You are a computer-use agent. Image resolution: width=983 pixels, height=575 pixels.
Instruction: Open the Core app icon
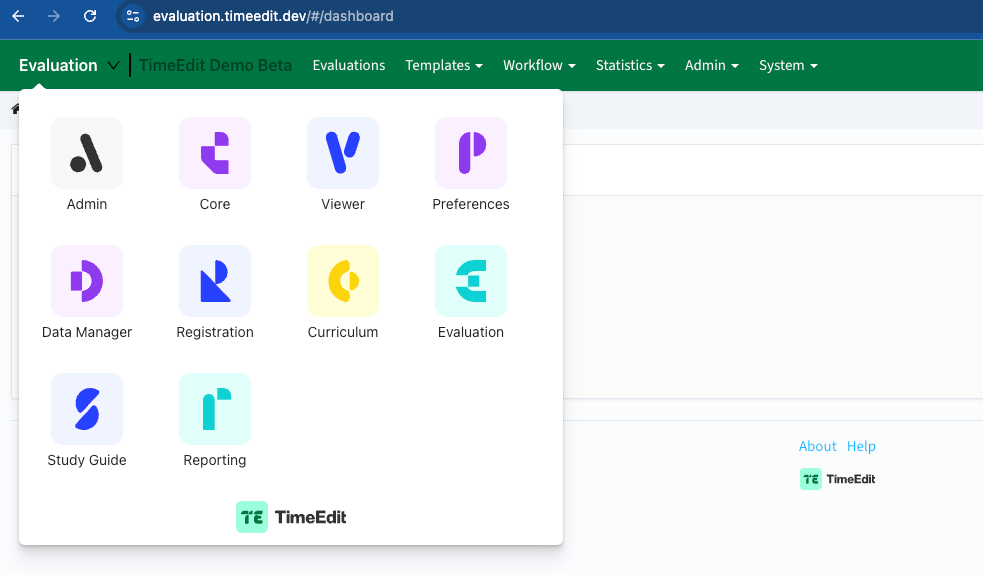tap(214, 153)
